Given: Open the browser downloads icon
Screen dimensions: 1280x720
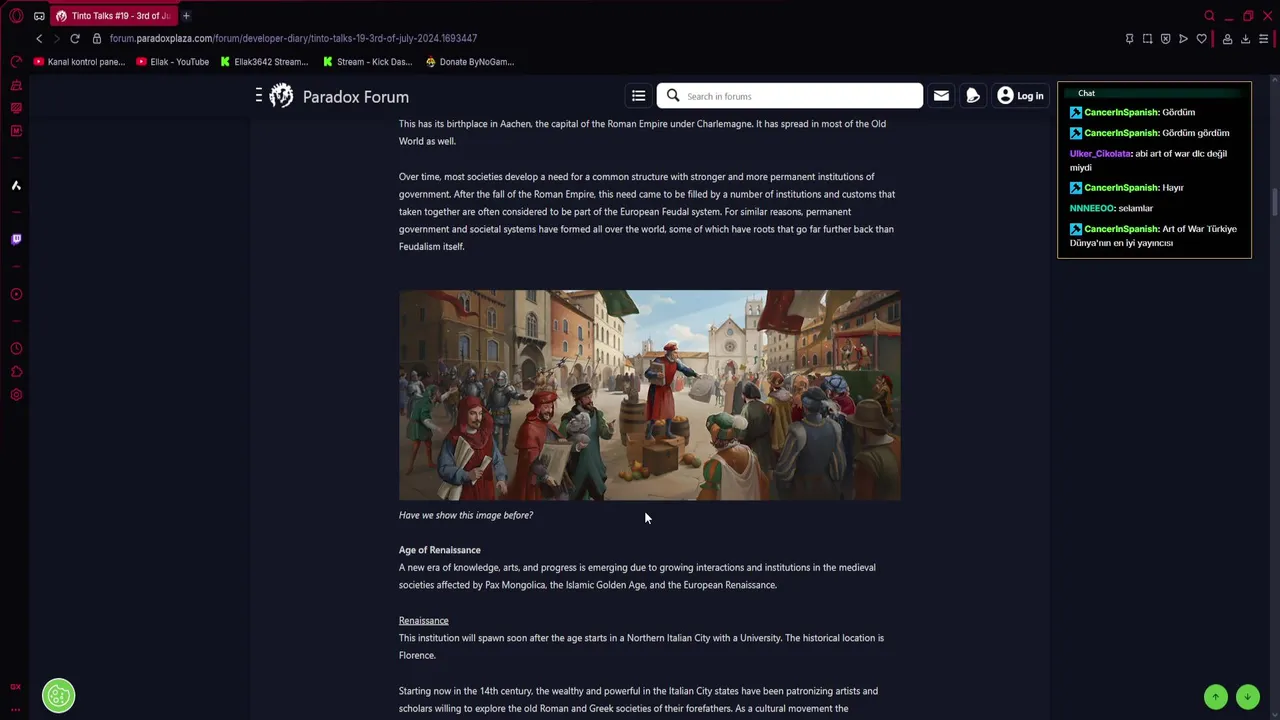Looking at the screenshot, I should point(1245,39).
